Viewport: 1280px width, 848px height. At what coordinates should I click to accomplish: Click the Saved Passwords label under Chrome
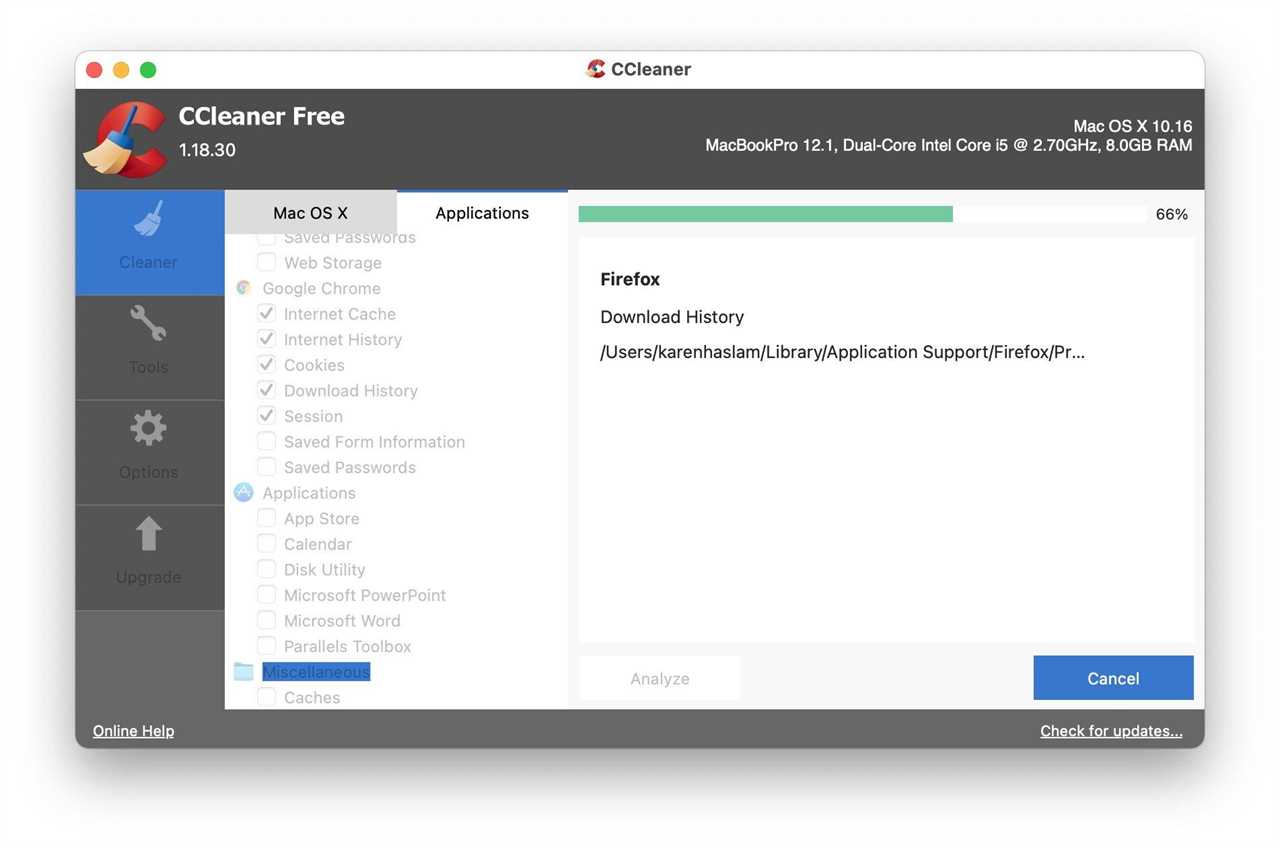coord(350,467)
